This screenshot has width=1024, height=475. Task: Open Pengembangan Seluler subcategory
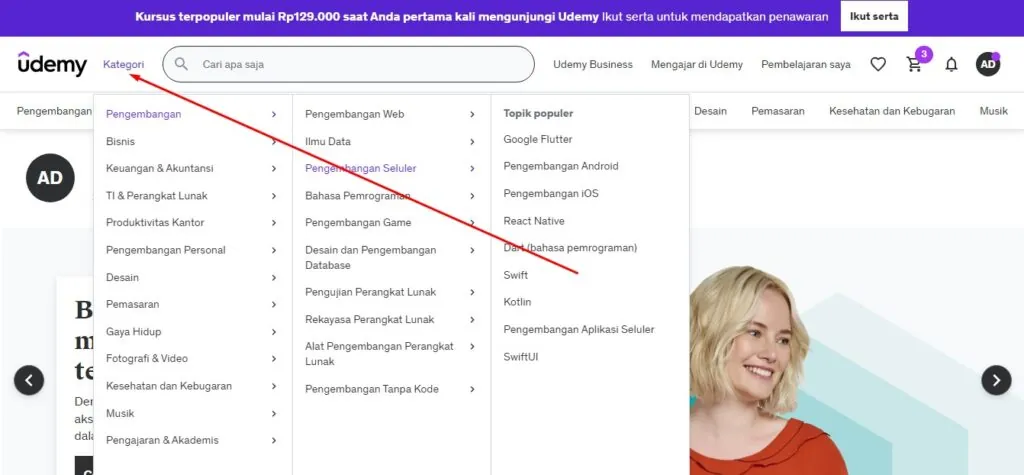pos(360,169)
